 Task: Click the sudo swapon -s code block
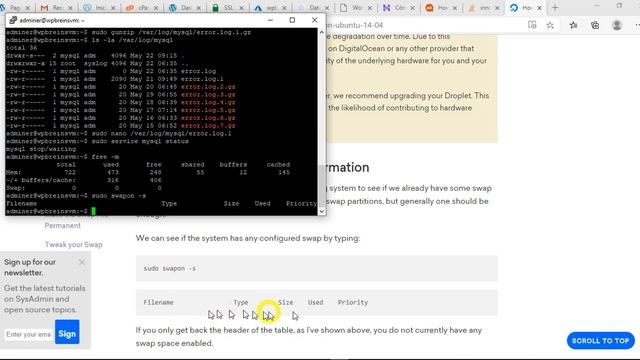(316, 268)
